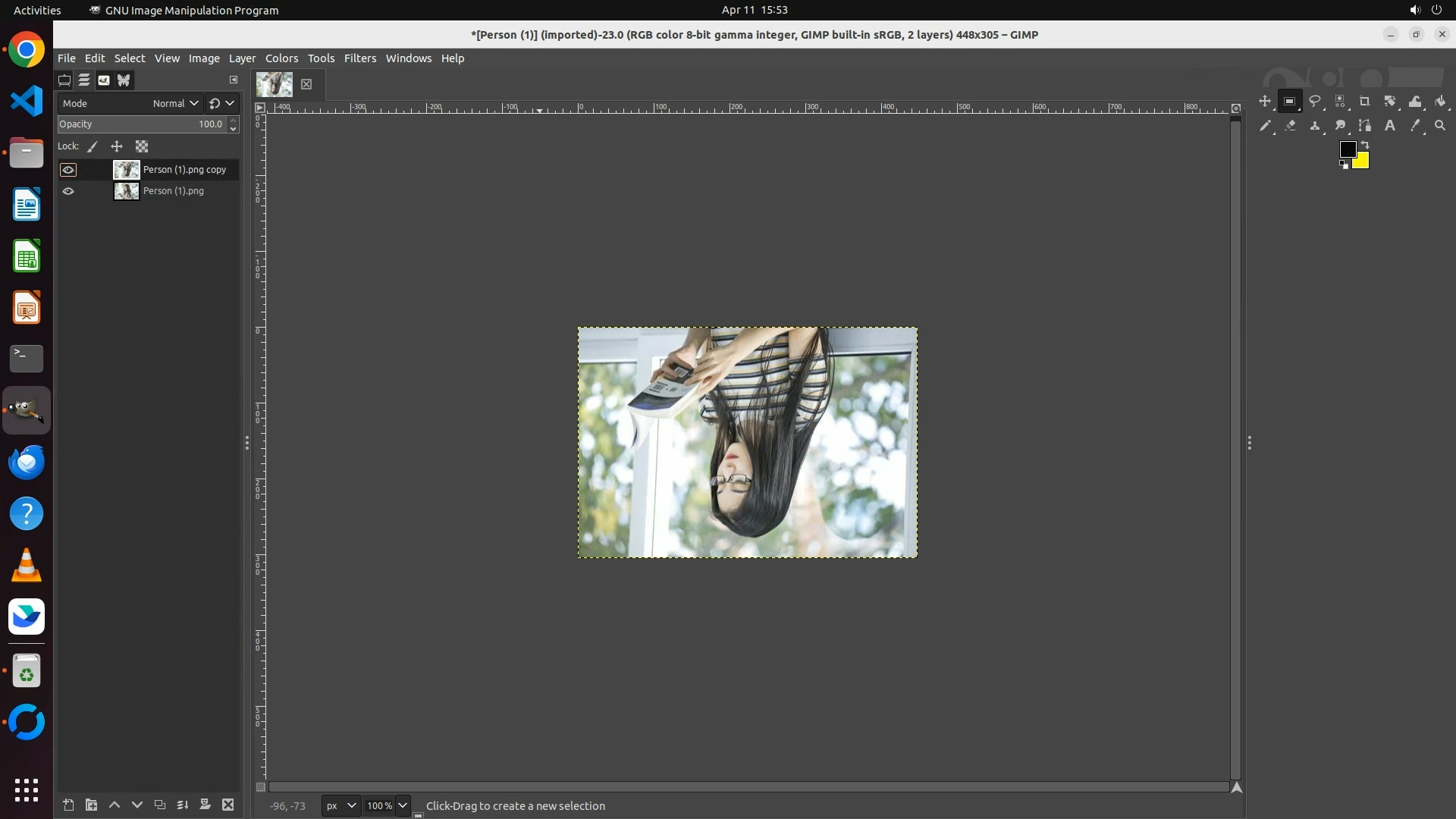Select the Free Select lasso tool
The height and width of the screenshot is (819, 1456).
point(1315,102)
